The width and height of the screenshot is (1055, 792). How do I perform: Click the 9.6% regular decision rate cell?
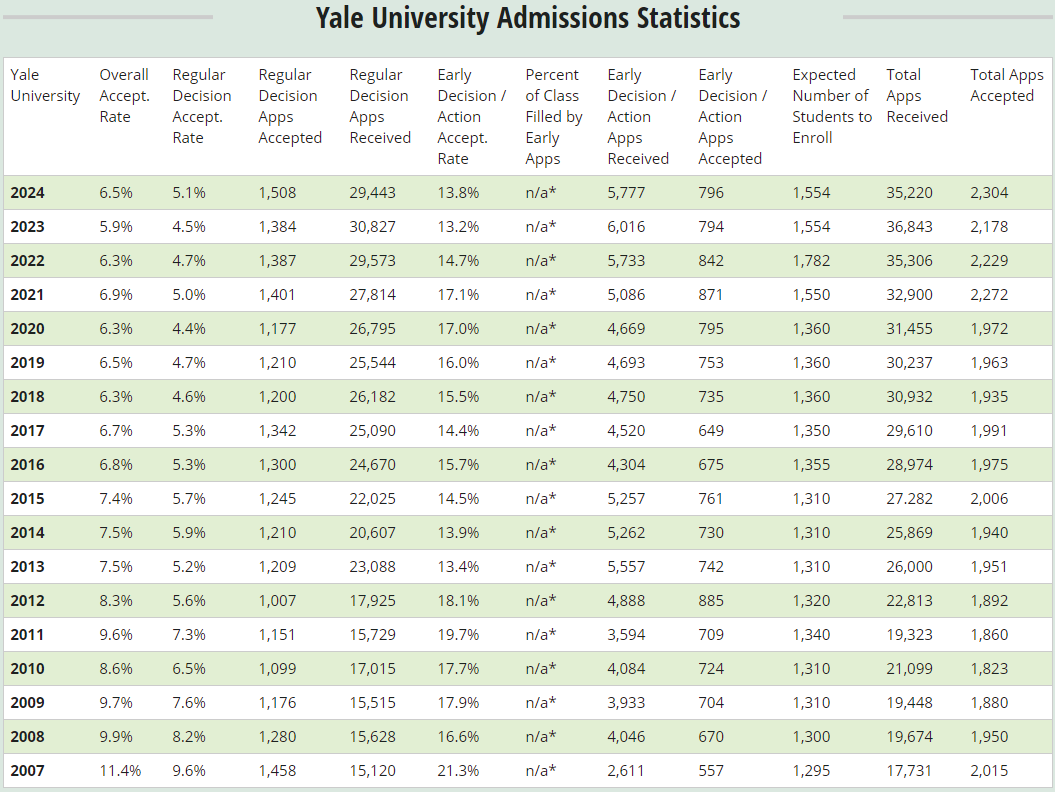coord(189,771)
